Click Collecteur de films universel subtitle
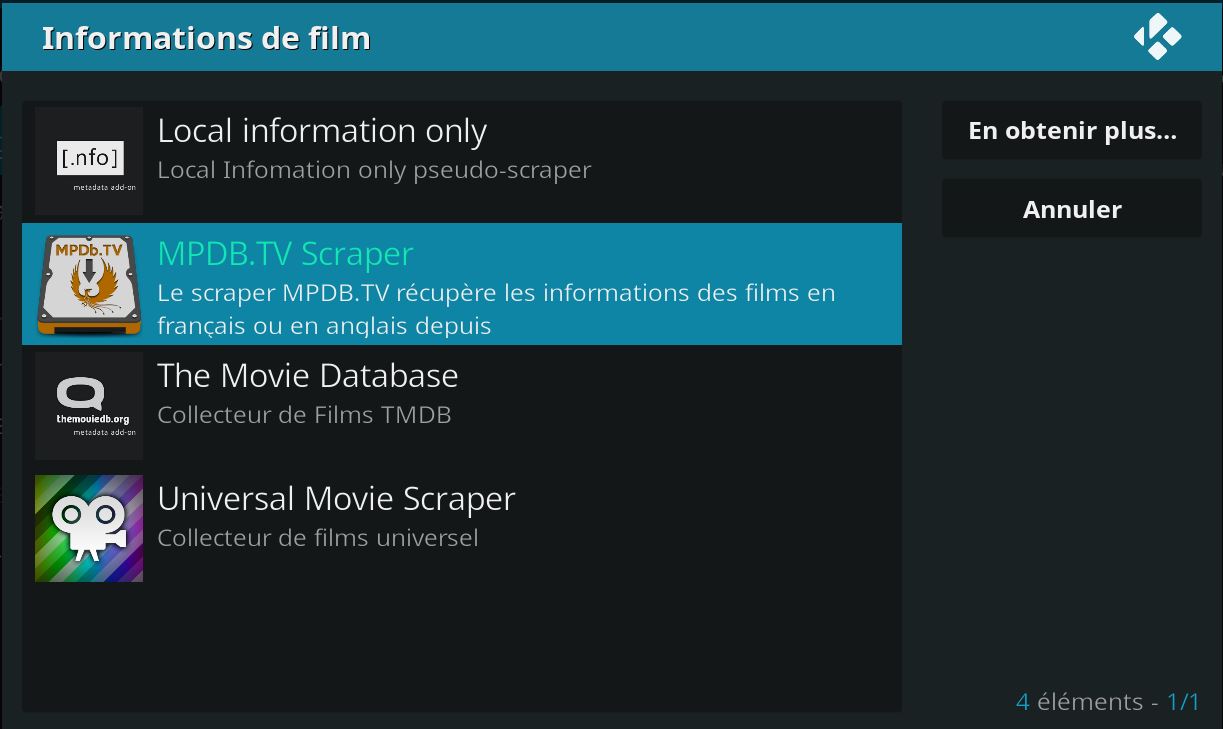Viewport: 1223px width, 729px height. [318, 537]
